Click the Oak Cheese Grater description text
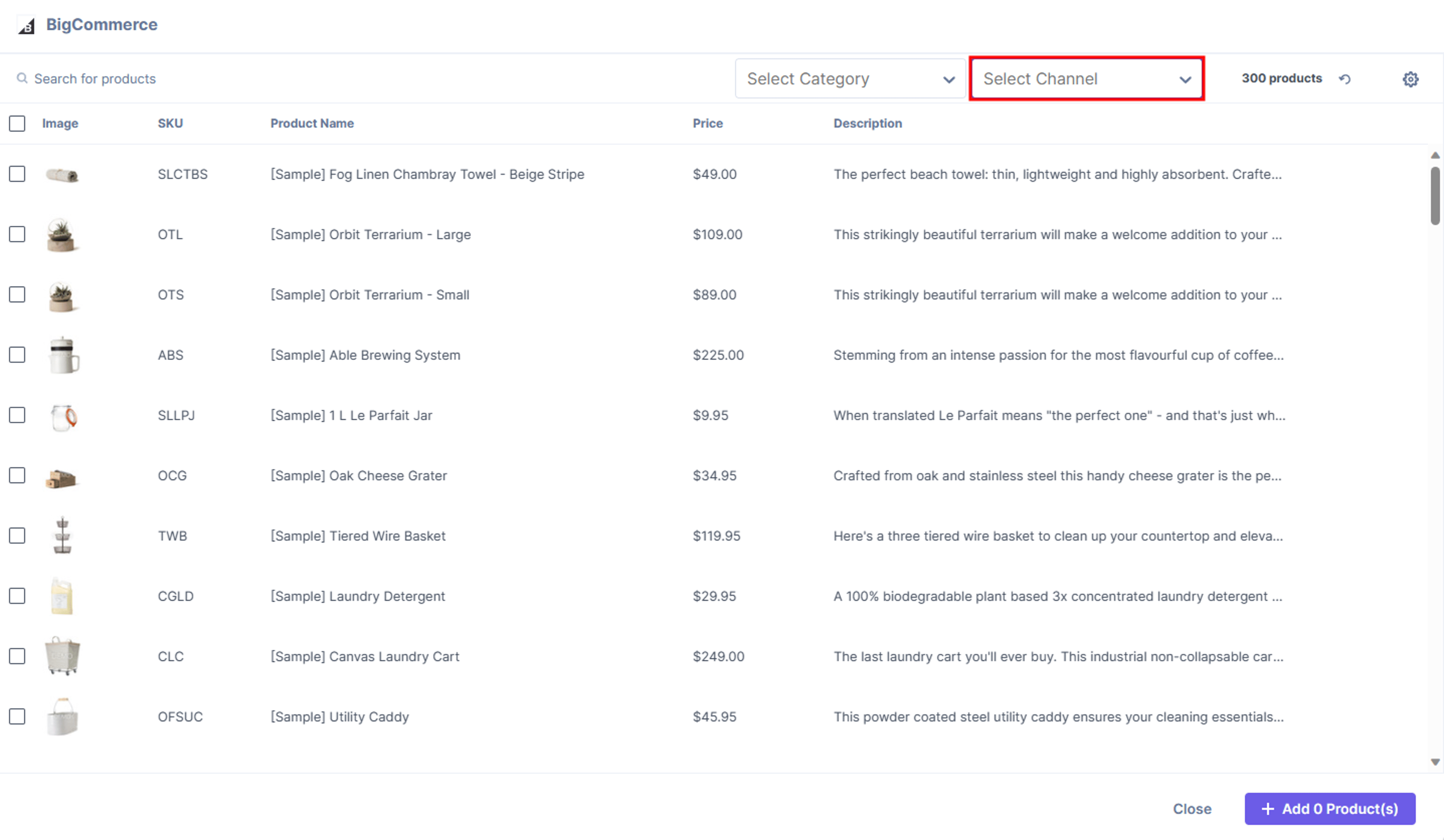 (x=1057, y=475)
